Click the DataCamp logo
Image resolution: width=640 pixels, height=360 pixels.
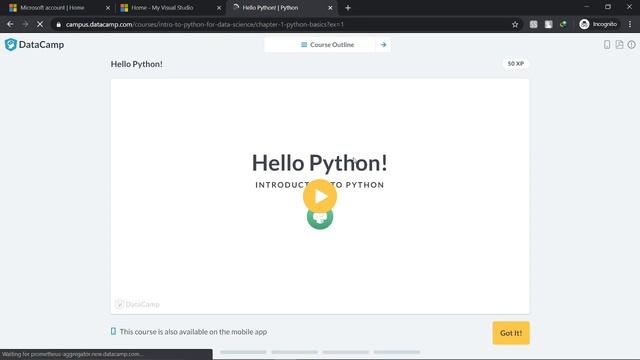click(34, 44)
